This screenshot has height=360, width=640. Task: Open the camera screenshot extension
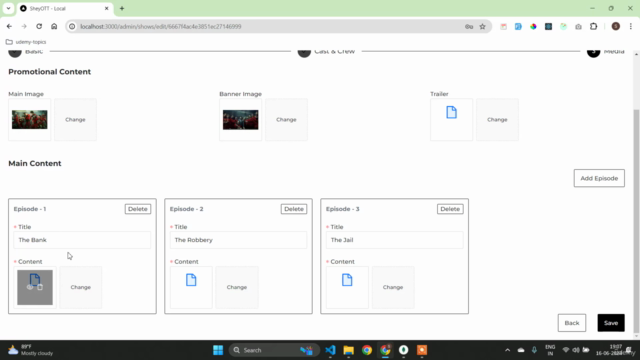(x=578, y=27)
